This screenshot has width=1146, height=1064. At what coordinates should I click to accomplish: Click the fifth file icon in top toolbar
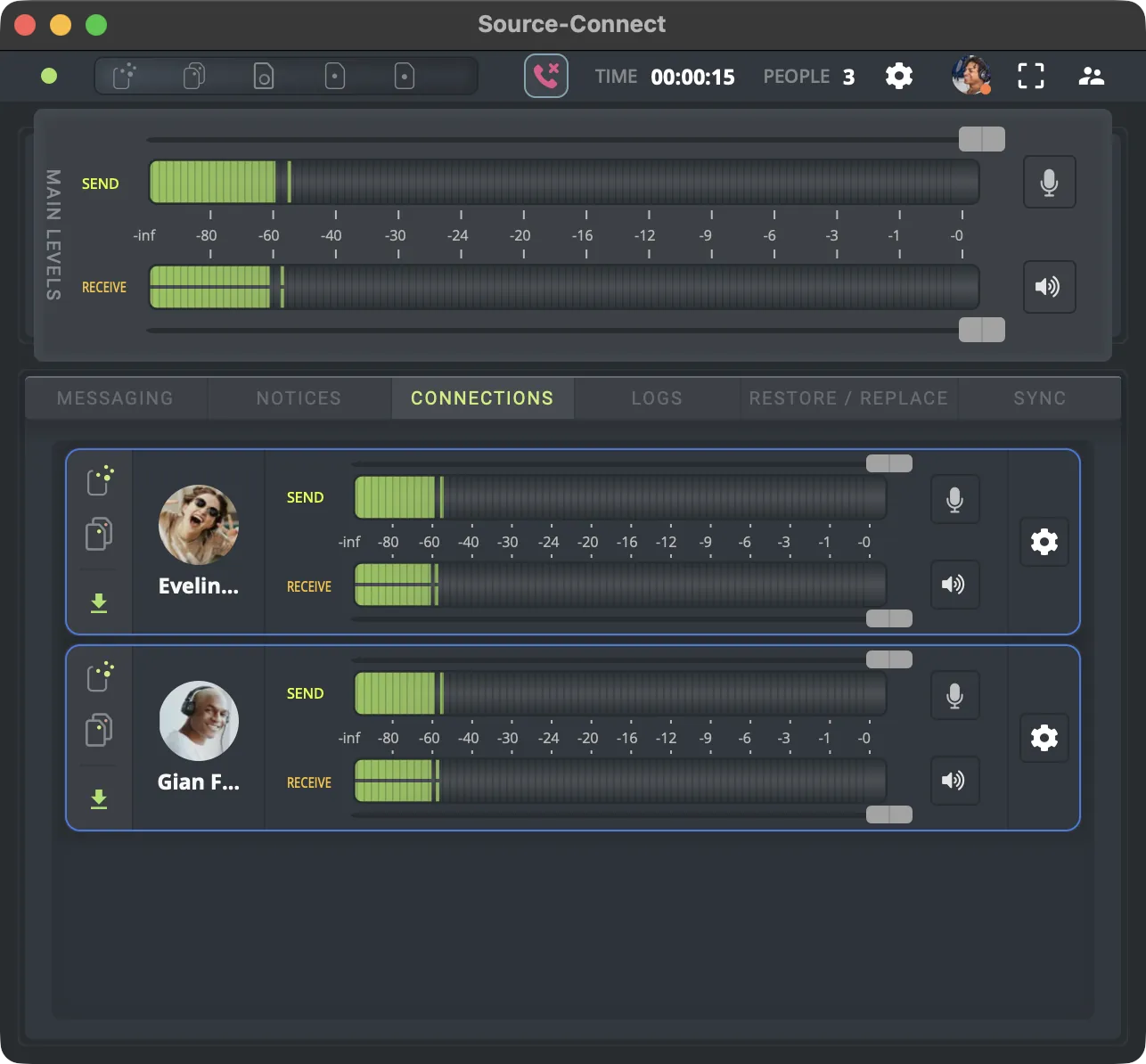point(404,76)
